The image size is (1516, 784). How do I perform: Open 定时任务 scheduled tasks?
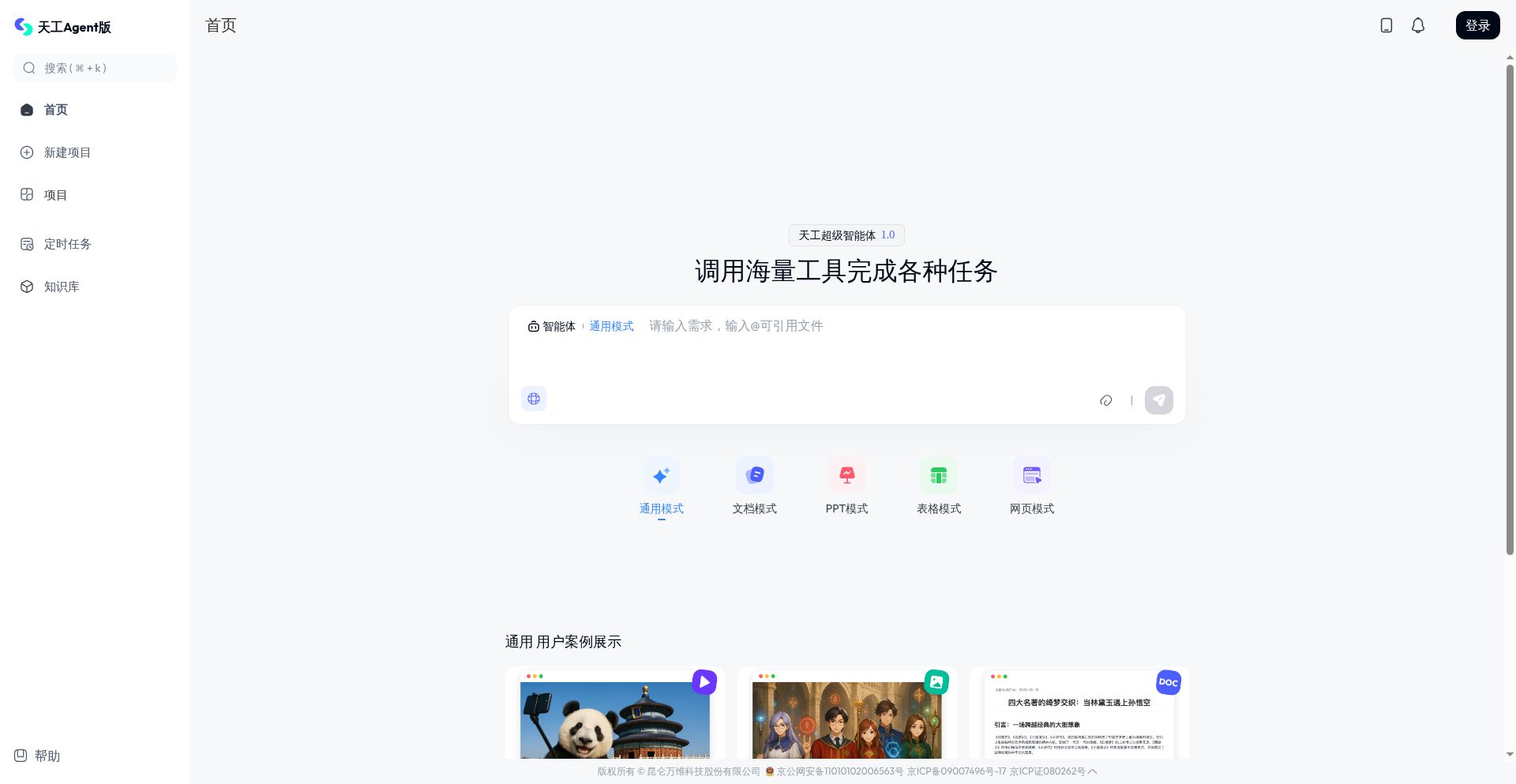click(67, 244)
